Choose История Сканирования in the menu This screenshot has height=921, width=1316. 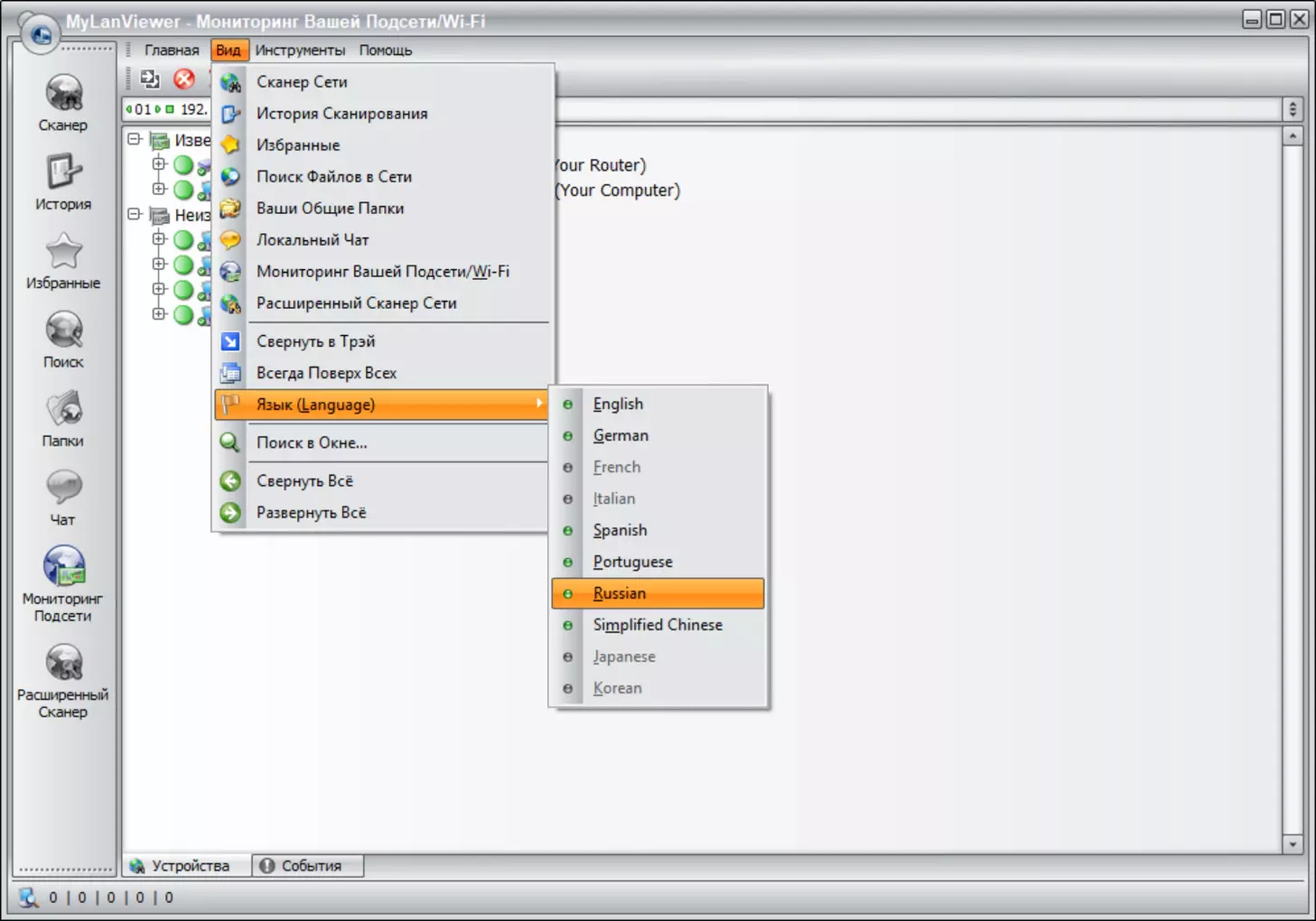coord(383,114)
